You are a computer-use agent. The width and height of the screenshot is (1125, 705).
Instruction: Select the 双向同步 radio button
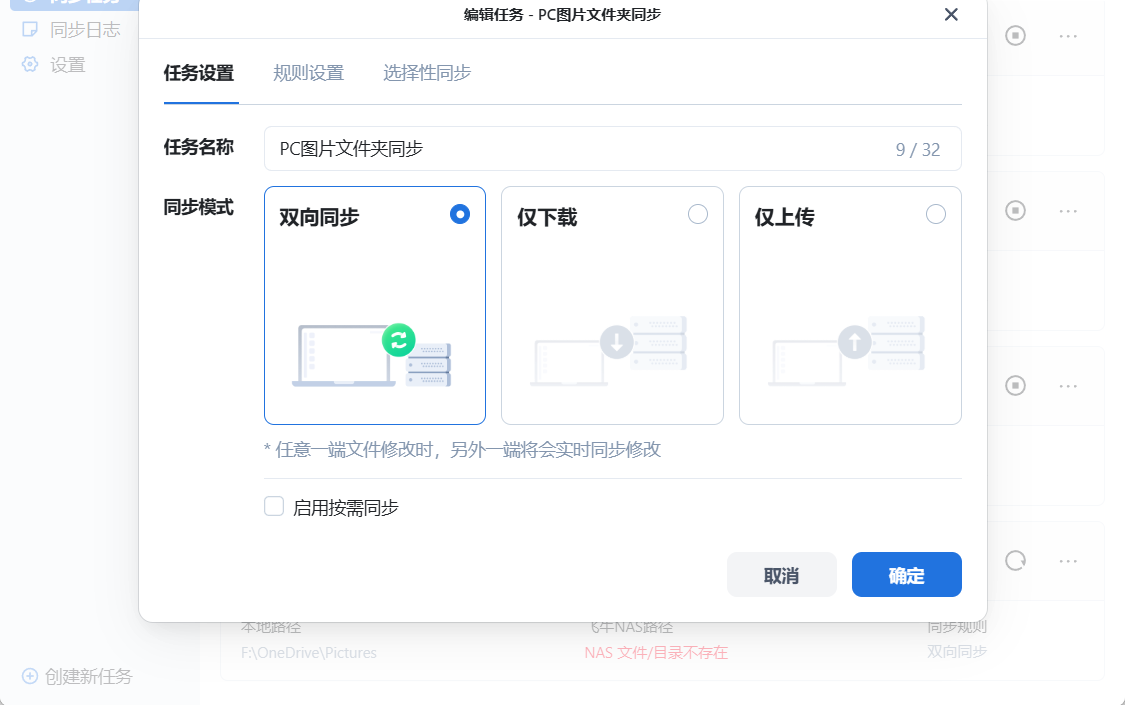[460, 214]
